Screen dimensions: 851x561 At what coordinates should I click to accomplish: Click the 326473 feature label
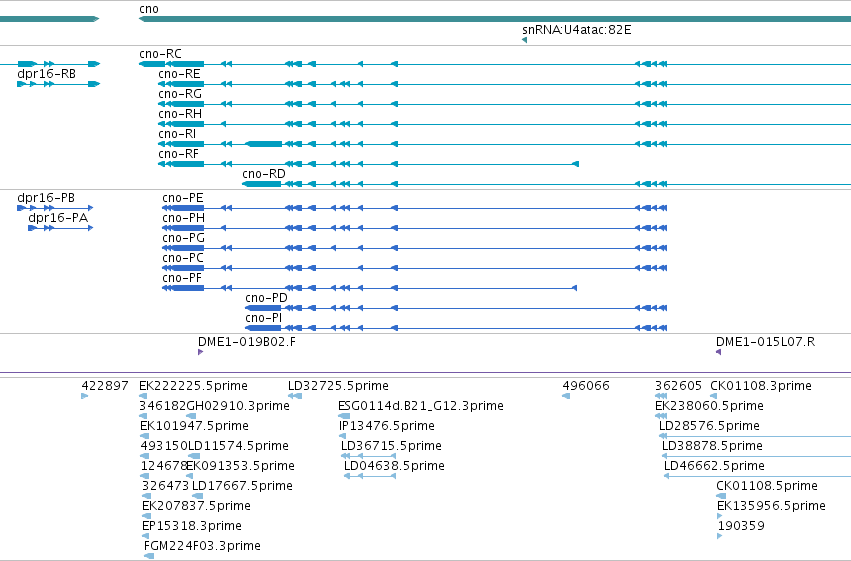pos(166,486)
